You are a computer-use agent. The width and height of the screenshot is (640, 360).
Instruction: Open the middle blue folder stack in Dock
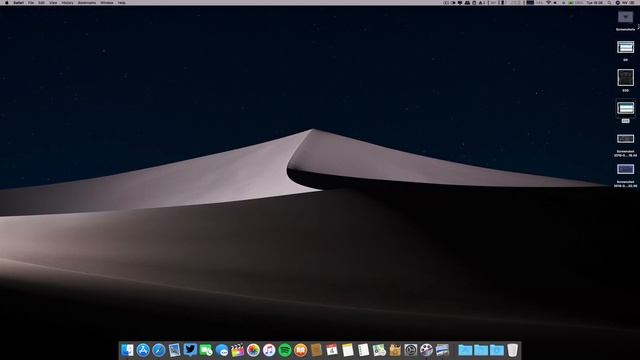(x=481, y=350)
